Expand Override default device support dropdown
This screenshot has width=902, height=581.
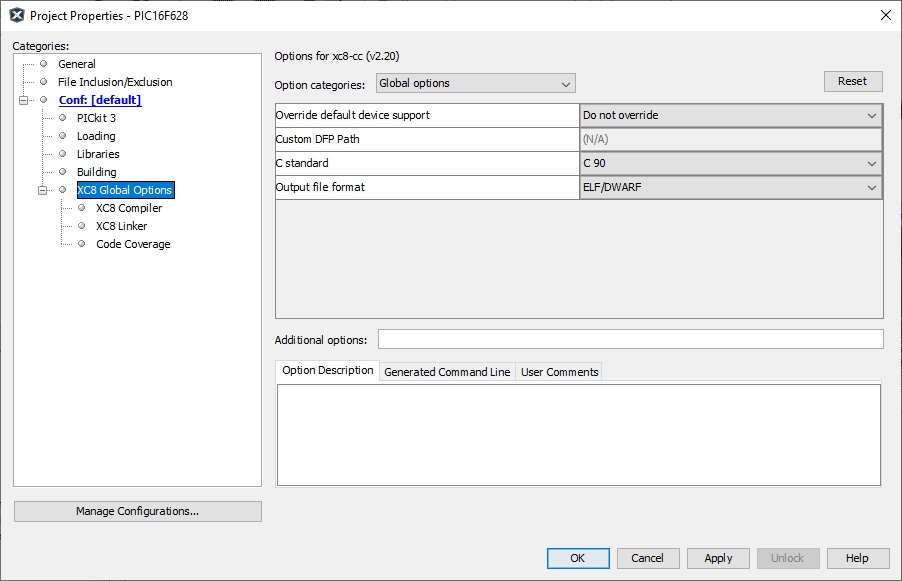point(730,115)
